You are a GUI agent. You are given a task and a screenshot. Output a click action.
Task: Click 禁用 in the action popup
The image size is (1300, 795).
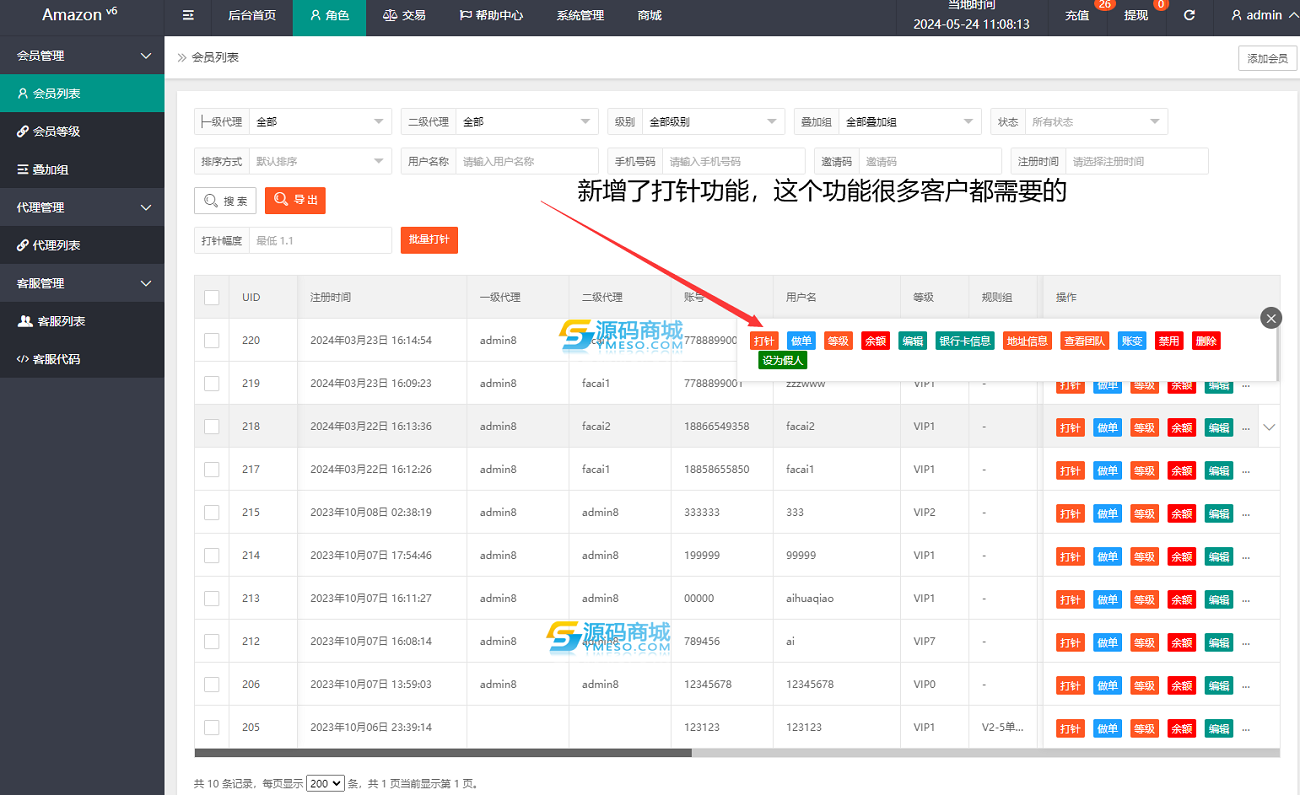coord(1169,341)
